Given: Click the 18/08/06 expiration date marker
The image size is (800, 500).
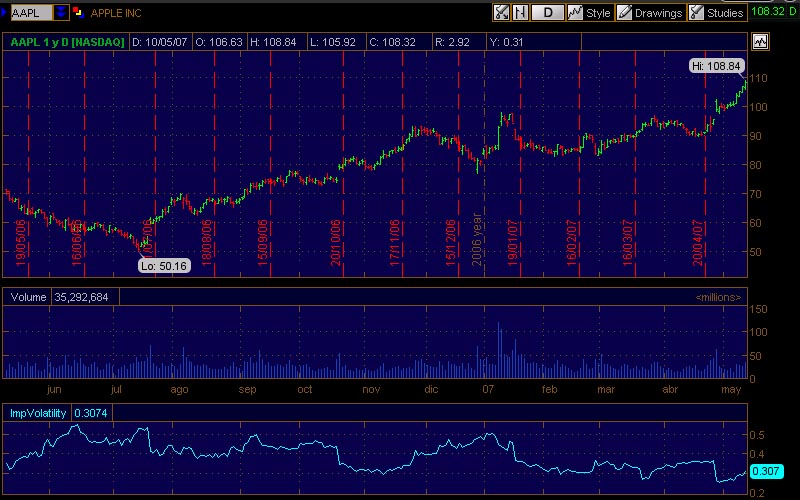Looking at the screenshot, I should point(207,242).
